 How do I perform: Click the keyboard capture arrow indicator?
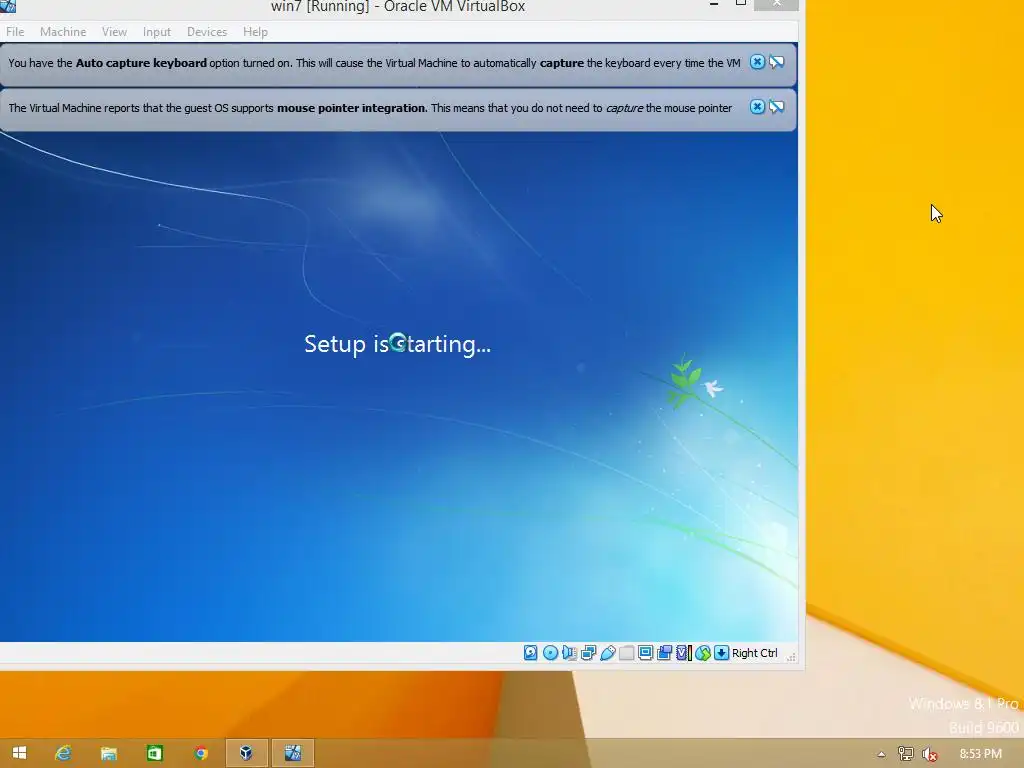[721, 652]
